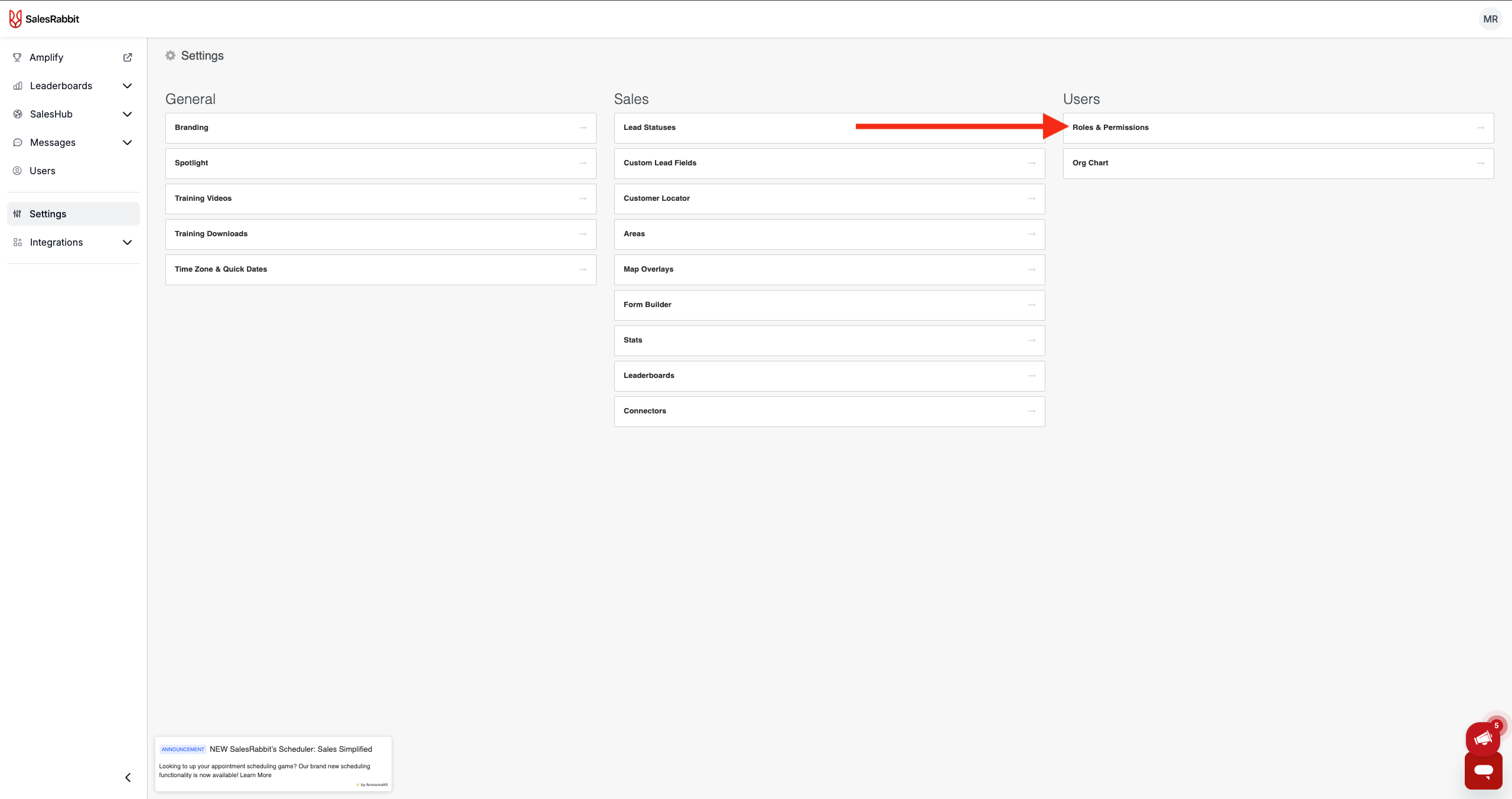Select Messages in the sidebar
This screenshot has width=1512, height=799.
(x=73, y=142)
